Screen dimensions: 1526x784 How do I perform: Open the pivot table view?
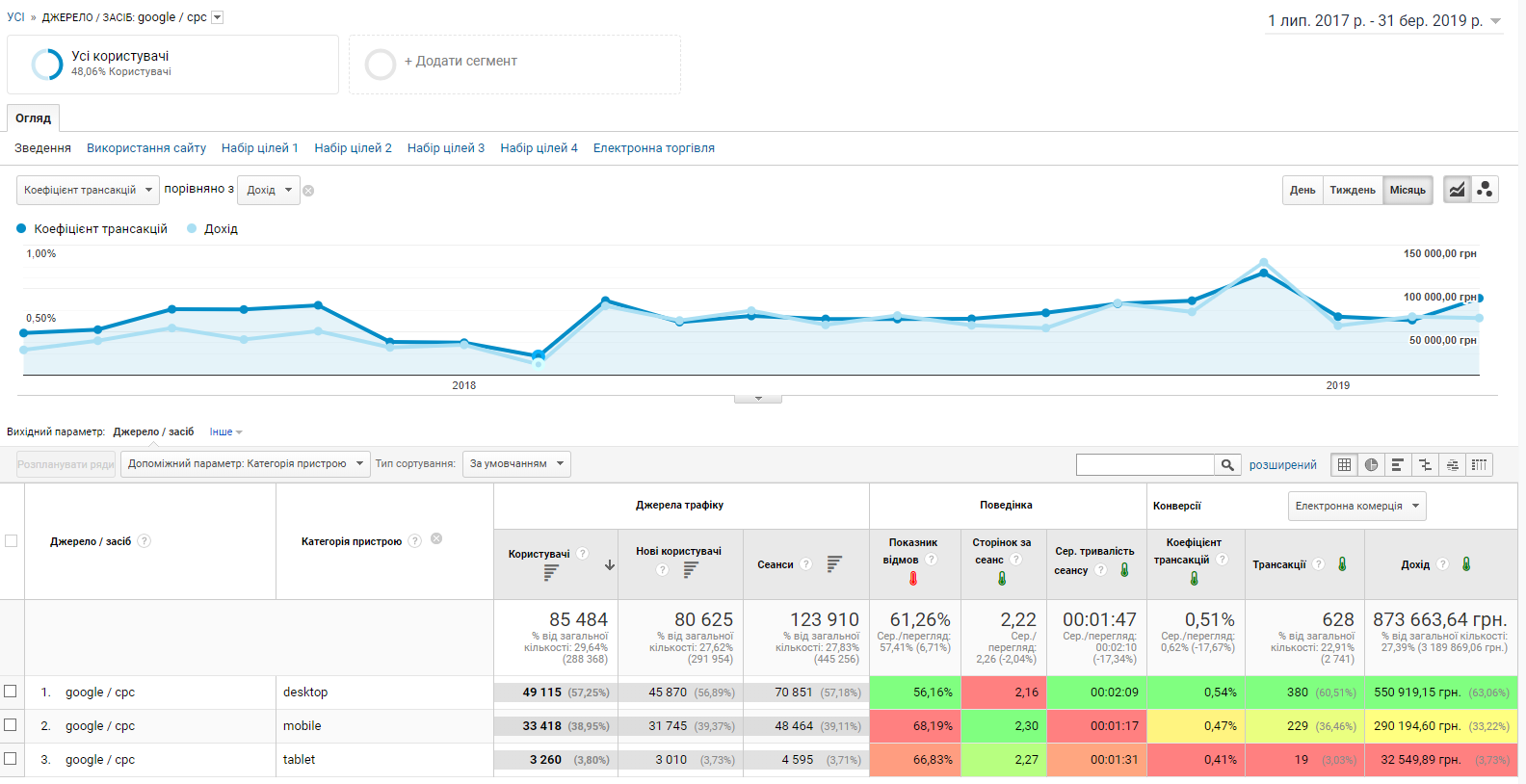click(x=1479, y=465)
